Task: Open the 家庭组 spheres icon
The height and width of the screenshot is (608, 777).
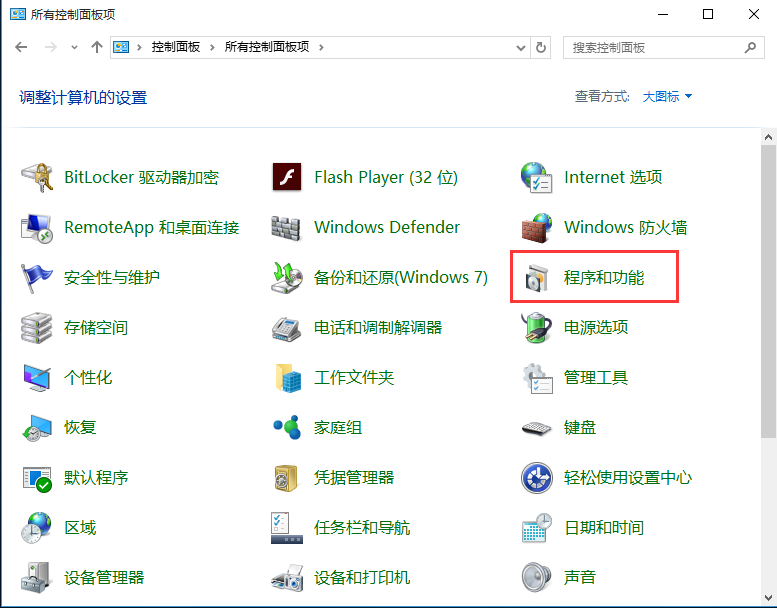Action: 287,427
